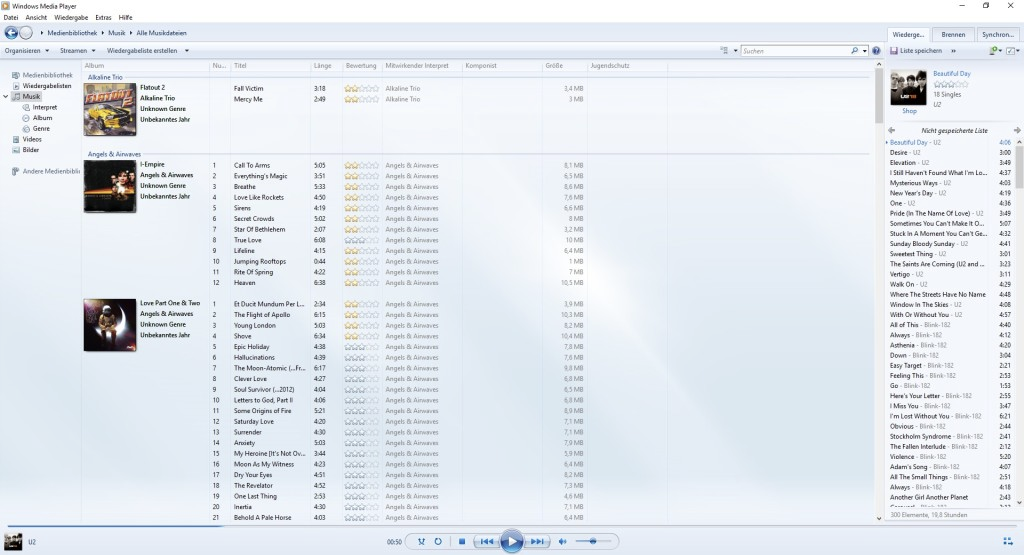The image size is (1024, 555).
Task: Open the Datei menu
Action: 11,18
